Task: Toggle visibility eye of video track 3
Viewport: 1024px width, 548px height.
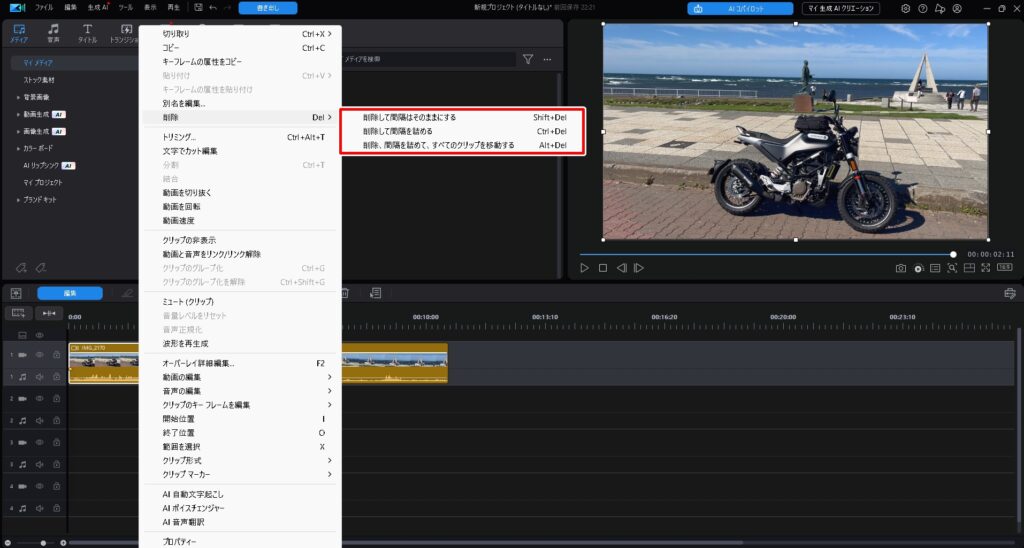Action: tap(39, 442)
